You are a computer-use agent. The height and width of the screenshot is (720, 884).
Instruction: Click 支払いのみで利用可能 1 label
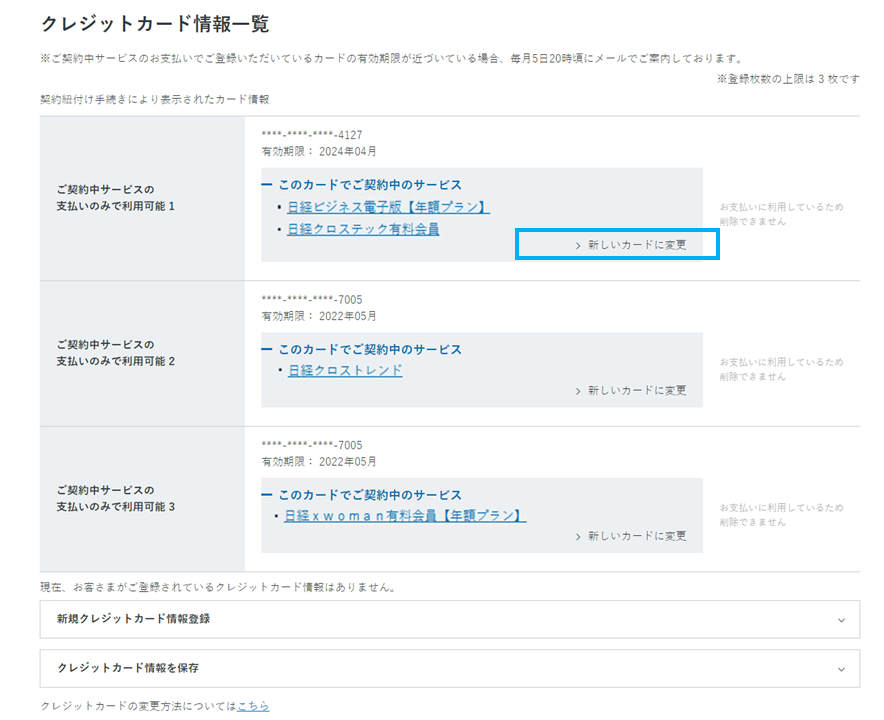pyautogui.click(x=115, y=206)
